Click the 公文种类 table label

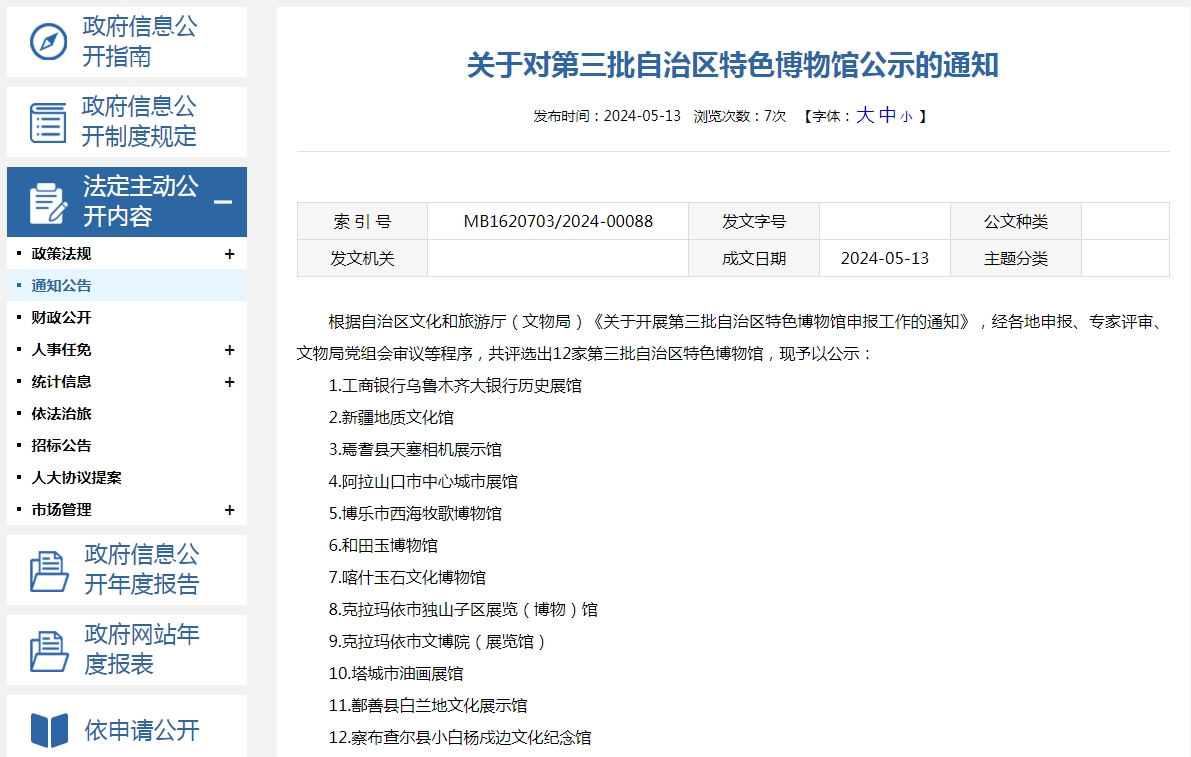pyautogui.click(x=1016, y=222)
